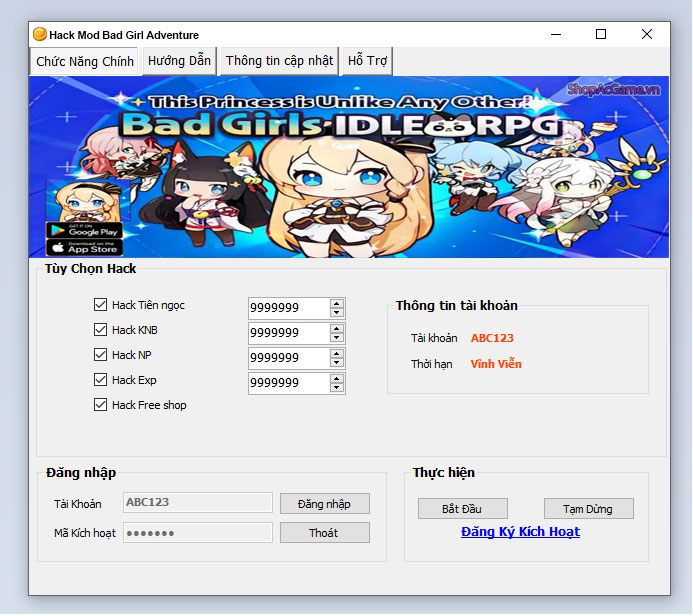Toggle the Hack Exp checkbox
Image resolution: width=693 pixels, height=616 pixels.
100,380
